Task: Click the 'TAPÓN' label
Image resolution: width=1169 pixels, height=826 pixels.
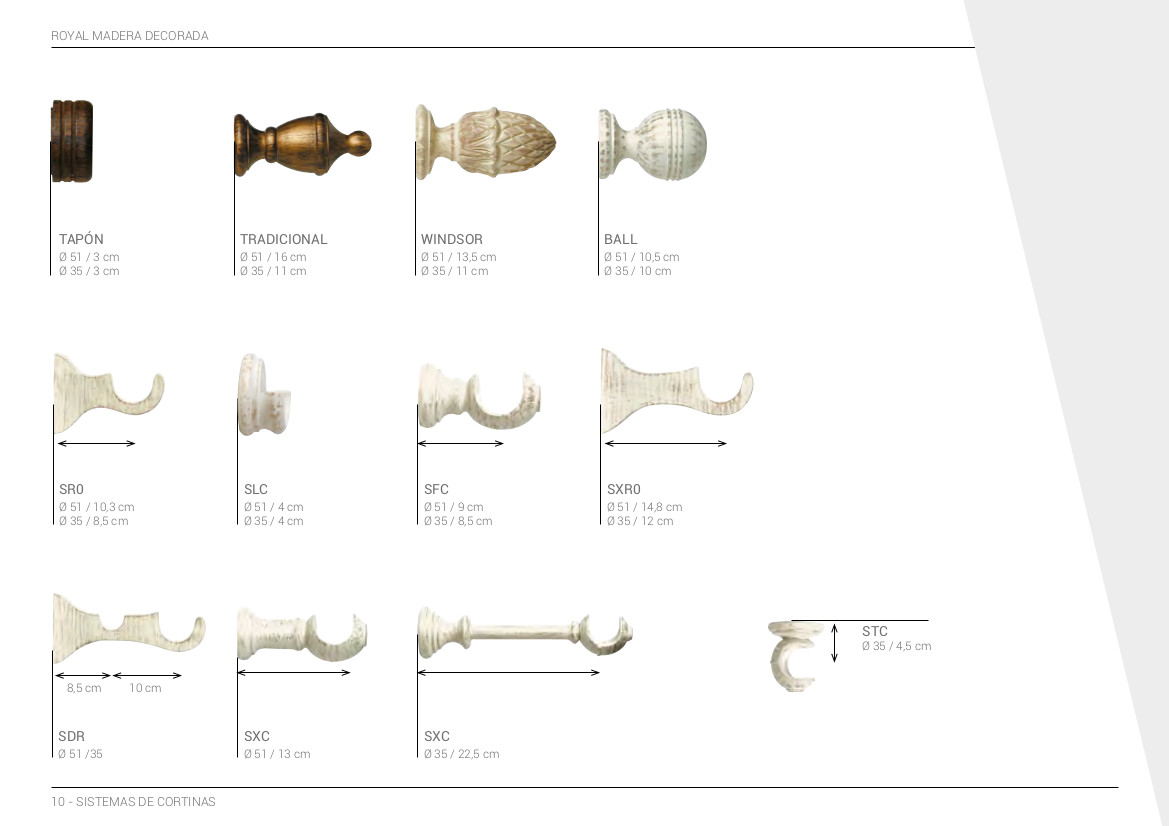Action: (x=81, y=239)
